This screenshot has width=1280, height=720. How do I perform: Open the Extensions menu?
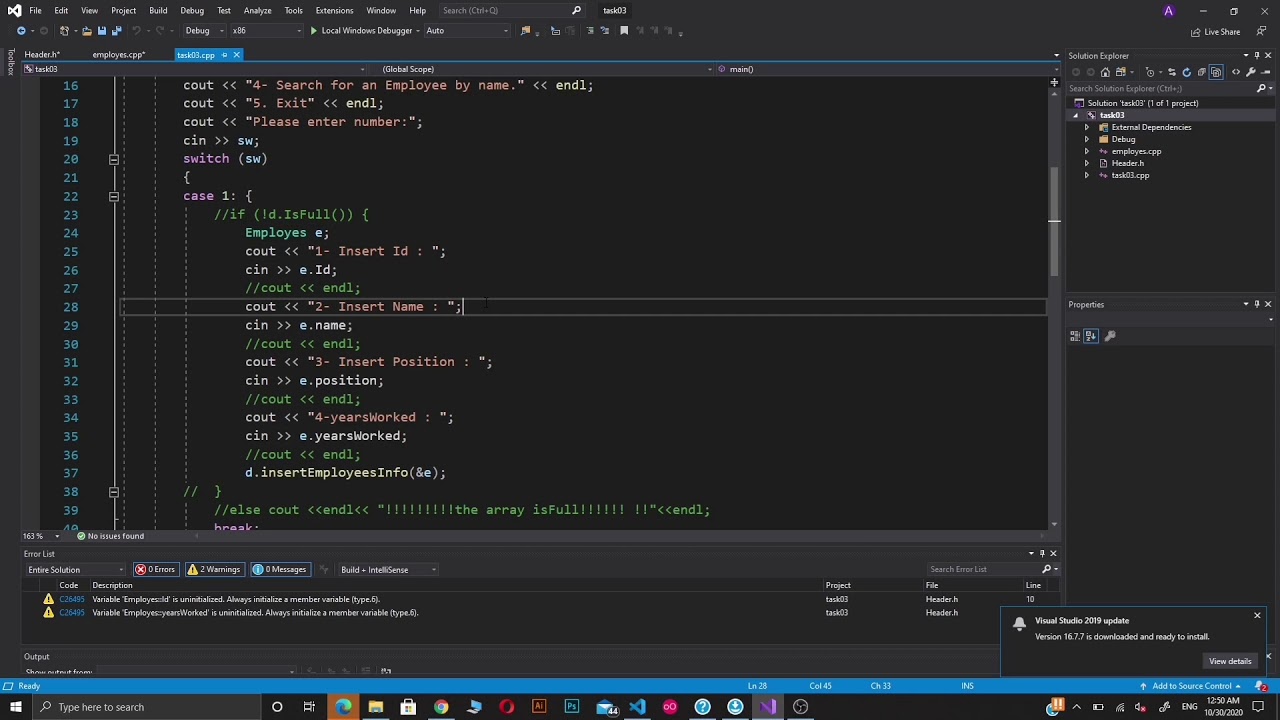coord(334,11)
